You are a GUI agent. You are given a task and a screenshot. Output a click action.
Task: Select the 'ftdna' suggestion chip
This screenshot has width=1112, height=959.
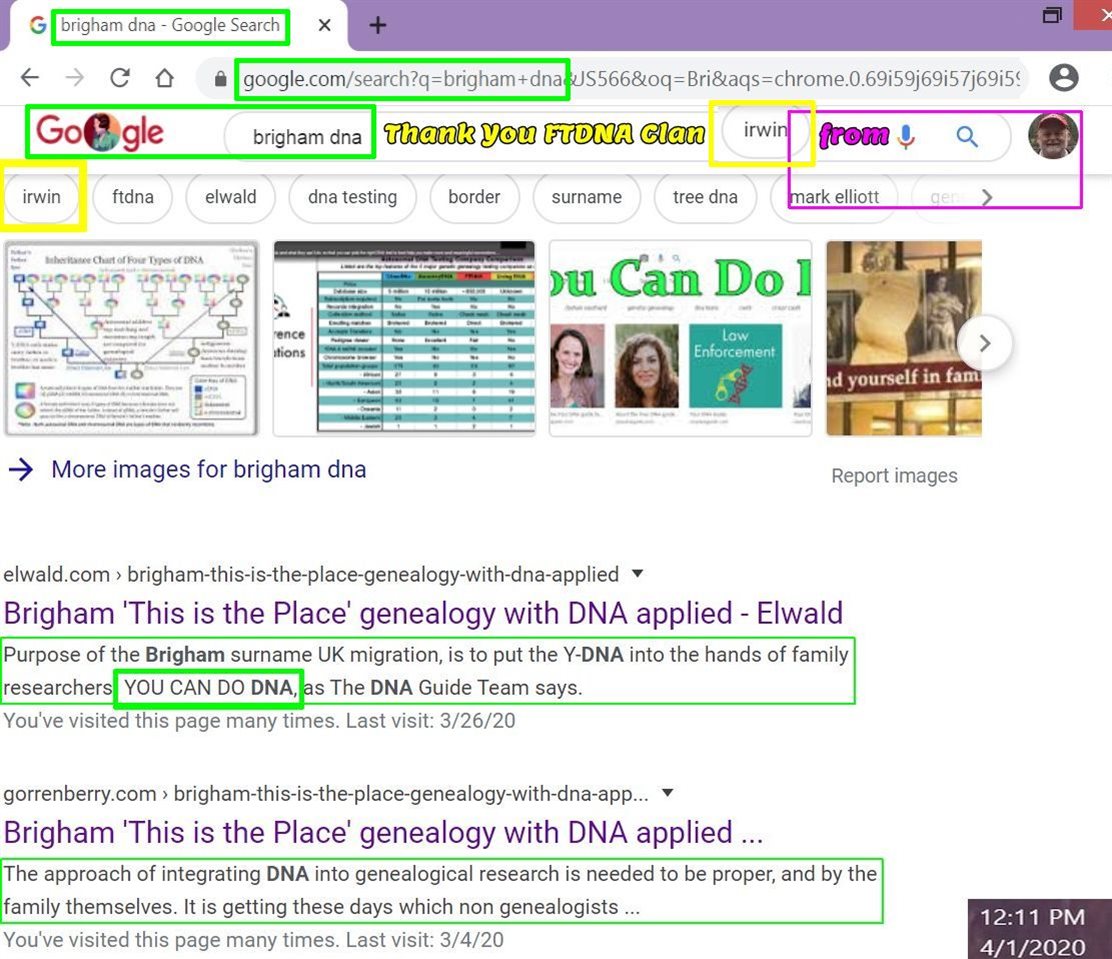coord(133,197)
